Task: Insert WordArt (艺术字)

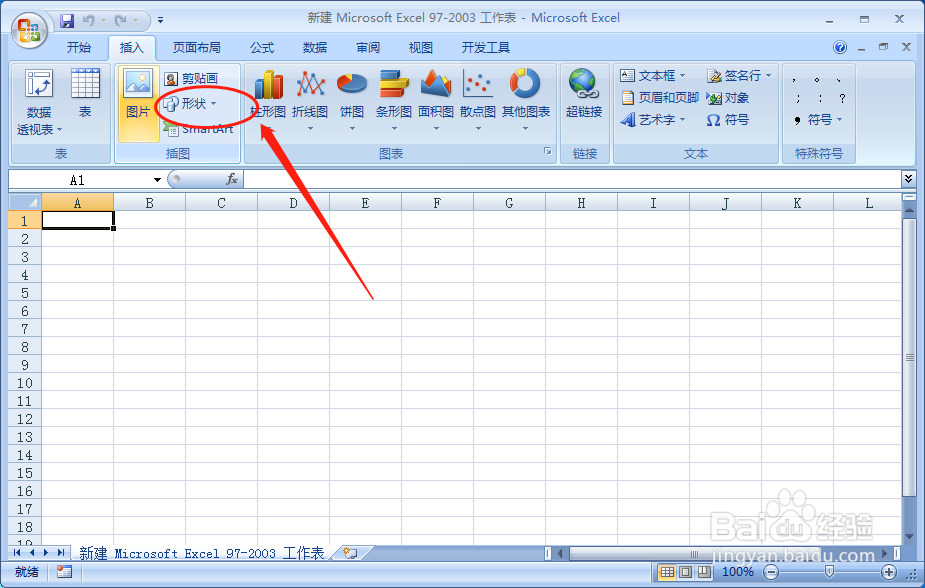Action: (652, 120)
